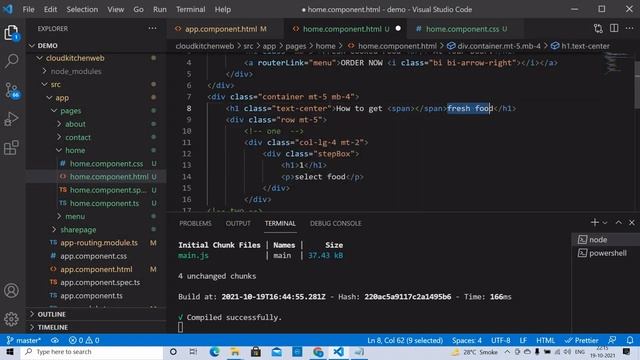Split the editor to the right
The width and height of the screenshot is (640, 360).
(x=614, y=29)
